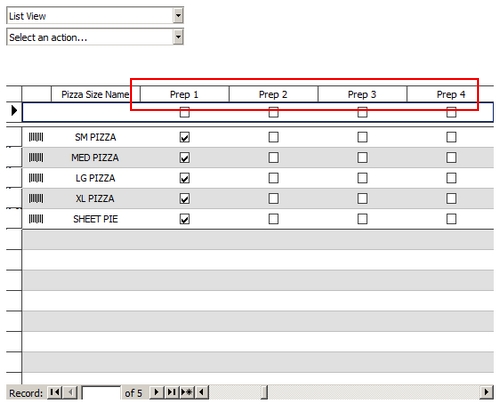
Task: Click the horizontal scrollbar thumb
Action: pos(264,392)
